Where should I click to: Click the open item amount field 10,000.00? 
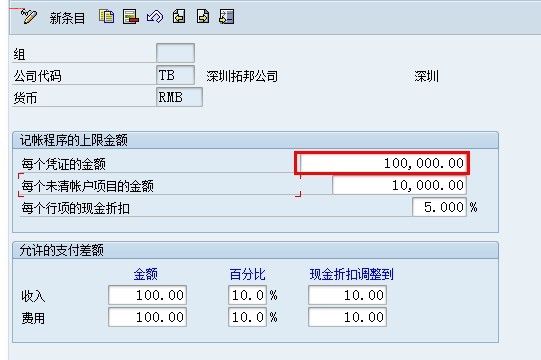click(399, 185)
